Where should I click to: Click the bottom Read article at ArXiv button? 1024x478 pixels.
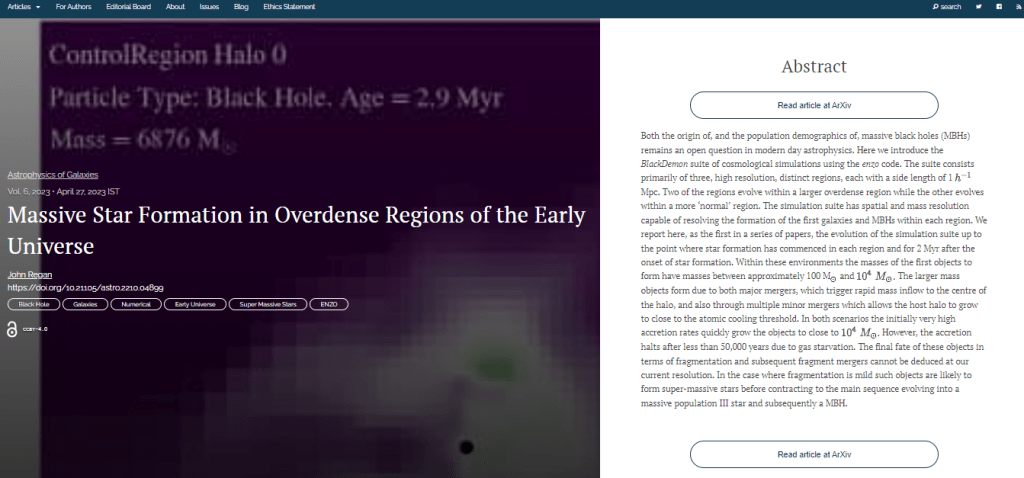[x=814, y=454]
